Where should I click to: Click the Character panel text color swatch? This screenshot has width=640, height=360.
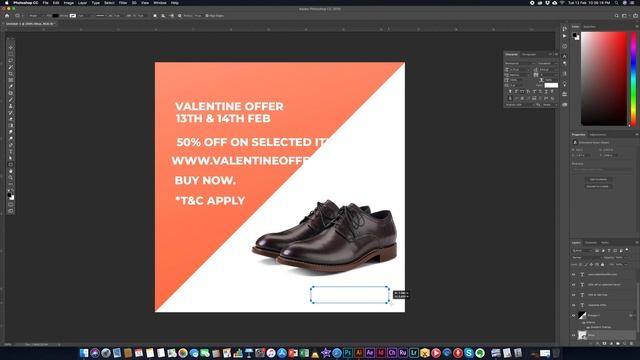tap(551, 85)
